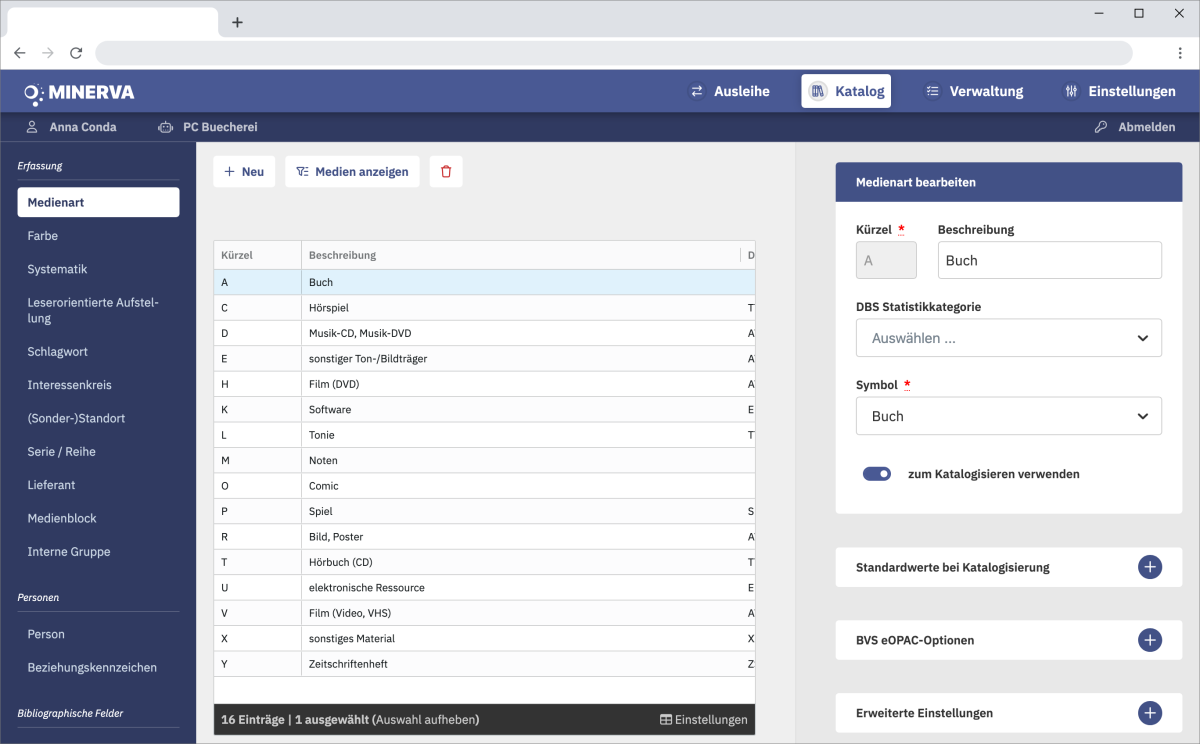Viewport: 1200px width, 744px height.
Task: Switch to the Ausleihe tab
Action: click(730, 91)
